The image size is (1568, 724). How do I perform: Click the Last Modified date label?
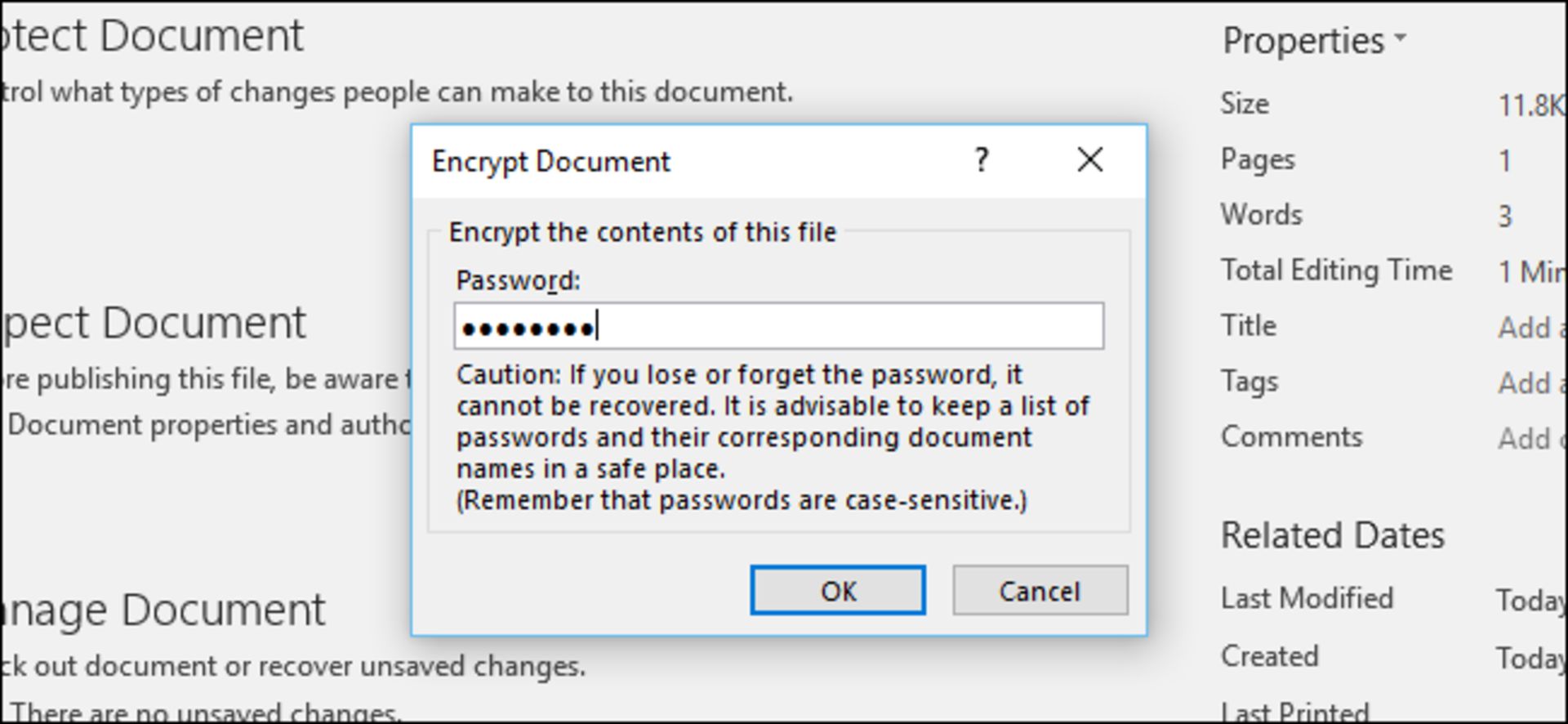tap(1307, 598)
